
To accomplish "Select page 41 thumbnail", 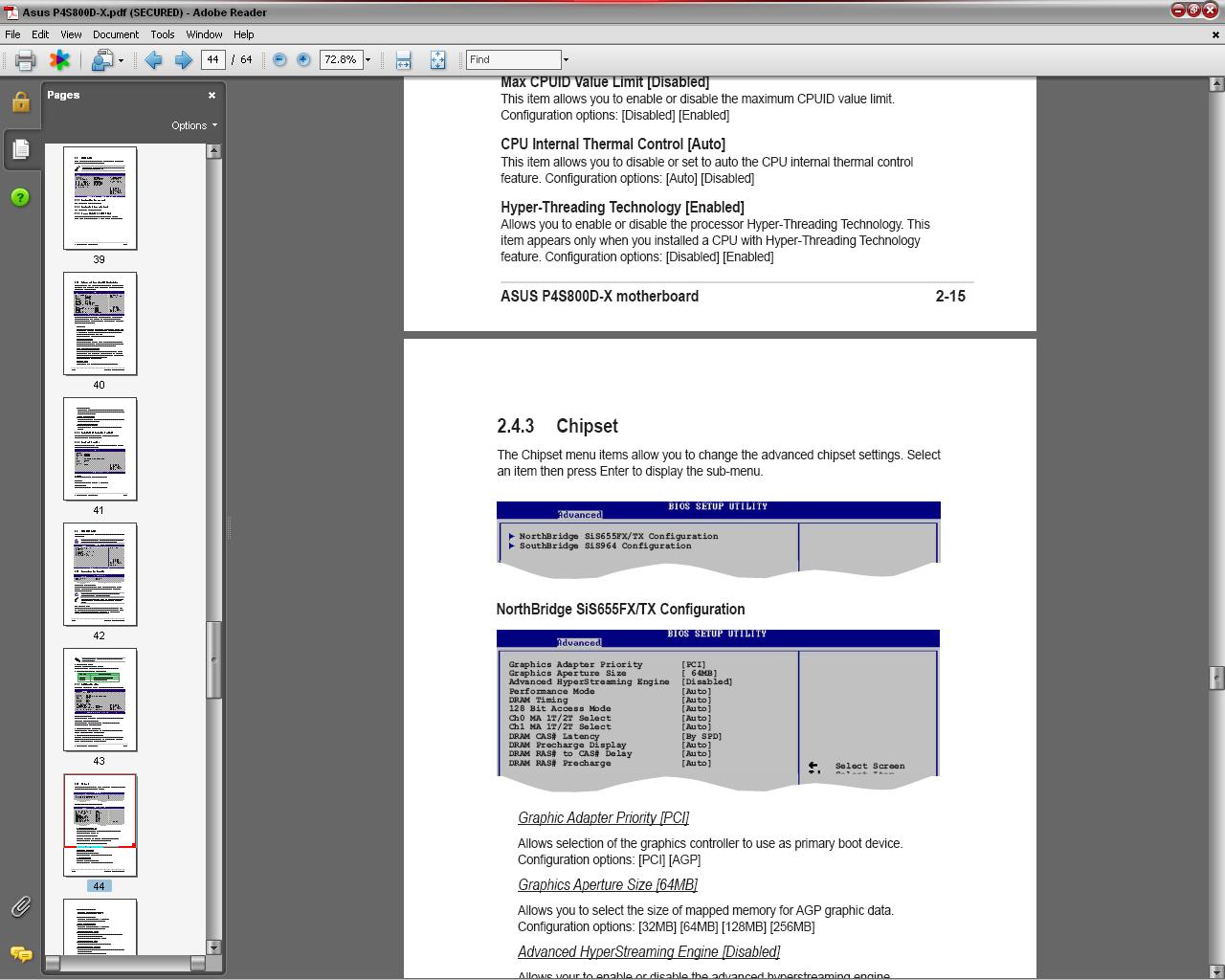I will [x=100, y=449].
